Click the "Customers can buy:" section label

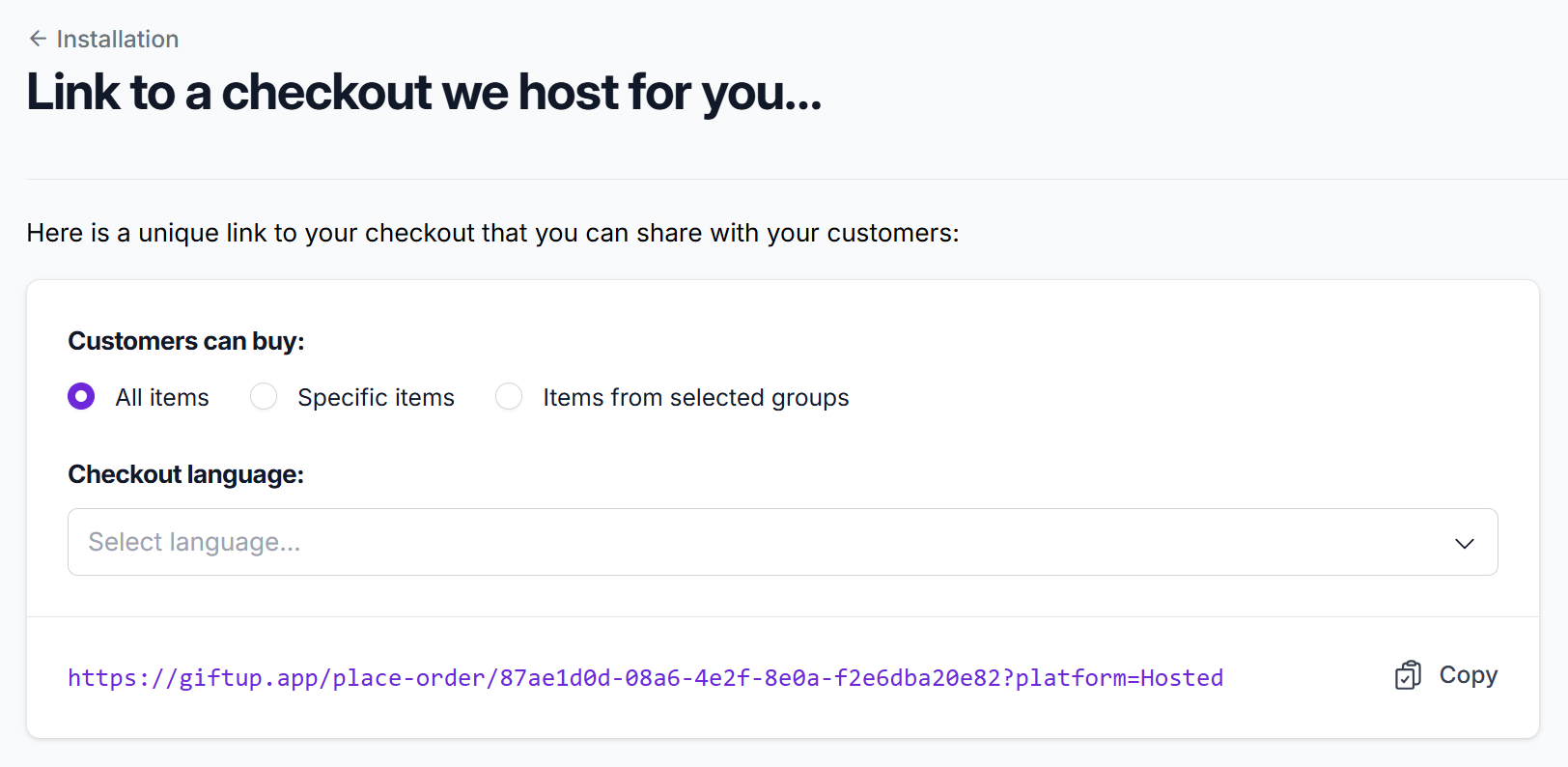[x=185, y=341]
